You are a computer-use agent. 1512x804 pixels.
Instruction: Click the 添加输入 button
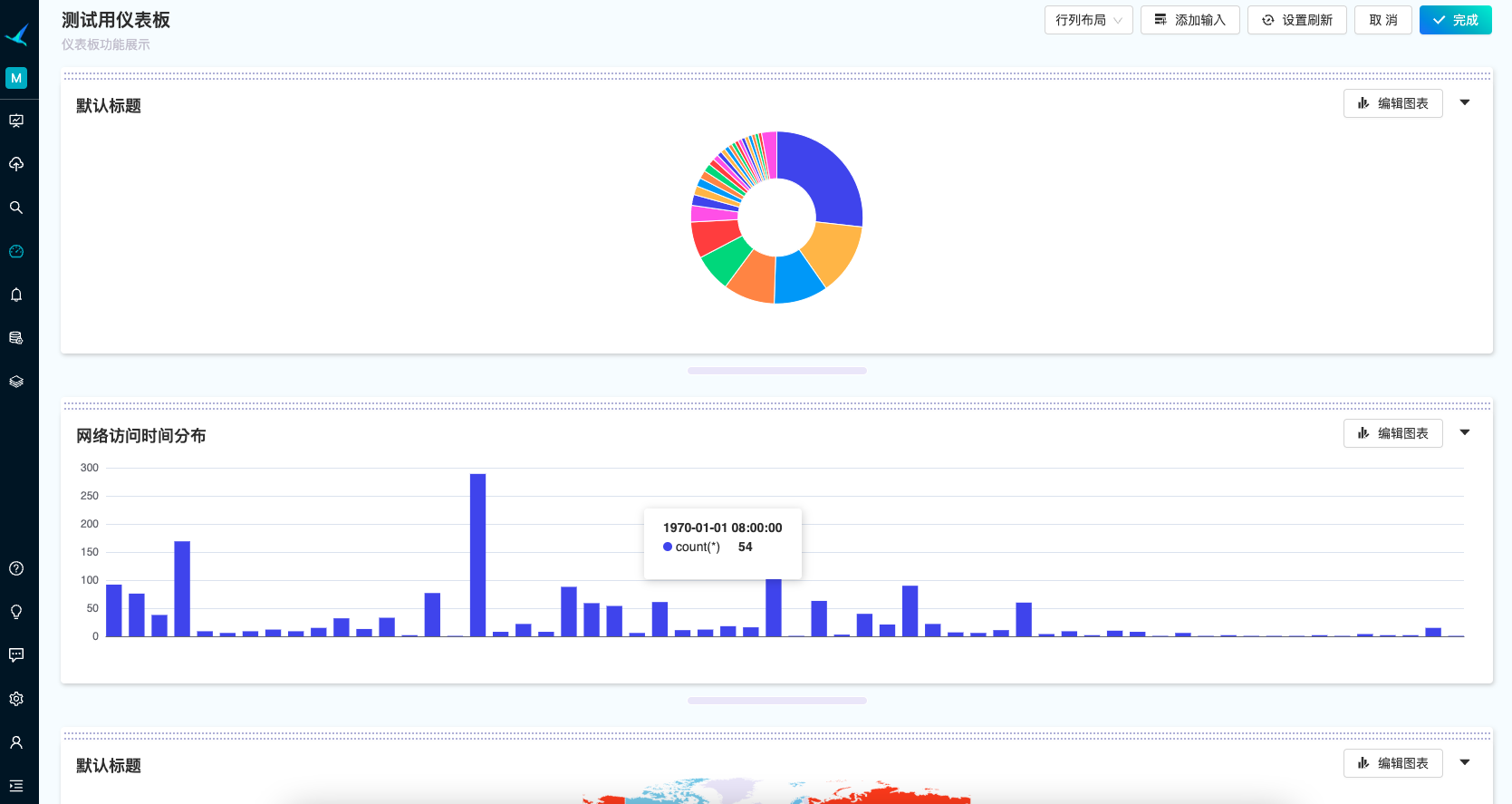pos(1189,20)
